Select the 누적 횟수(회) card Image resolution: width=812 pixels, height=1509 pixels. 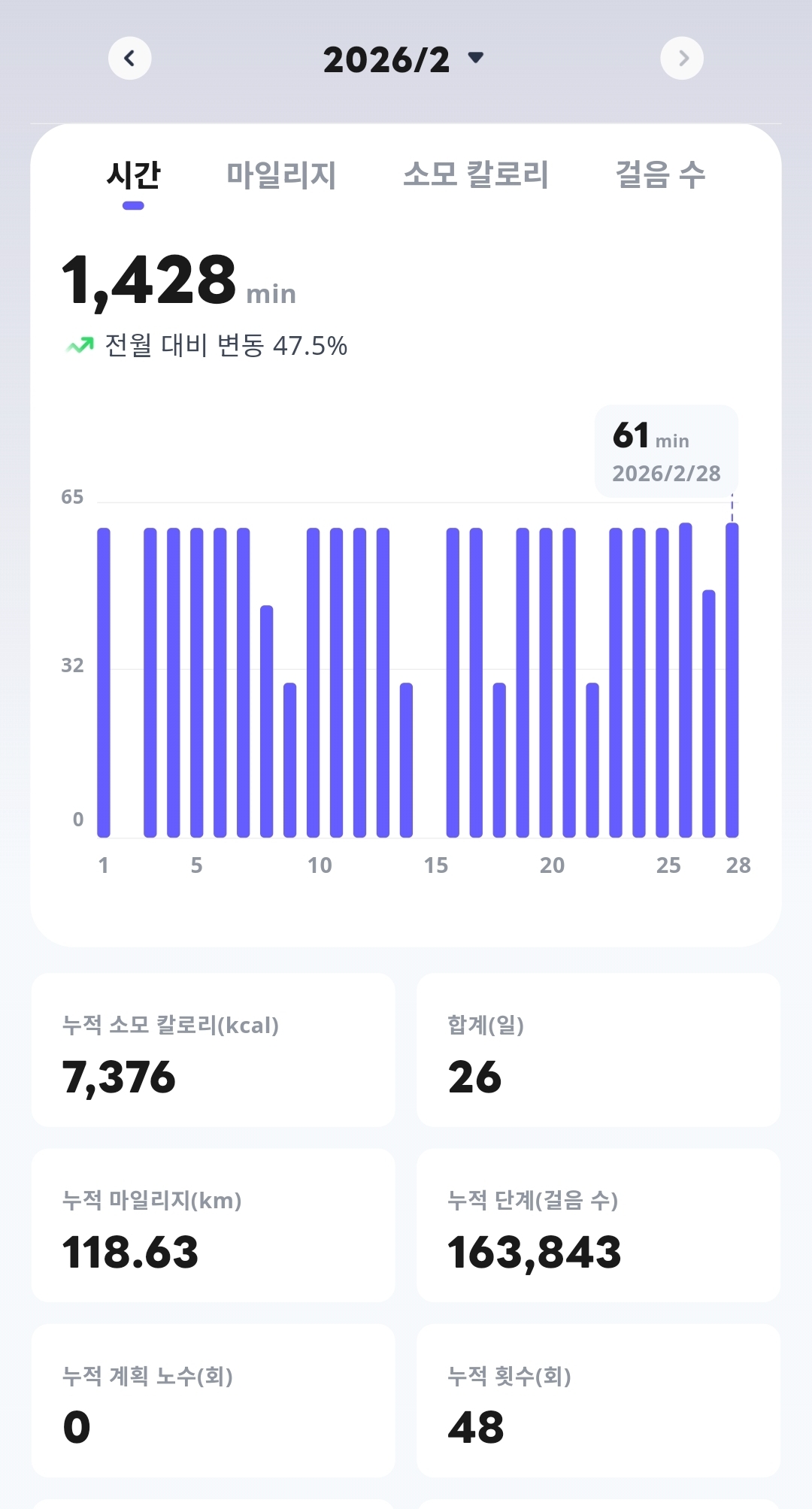tap(598, 1401)
